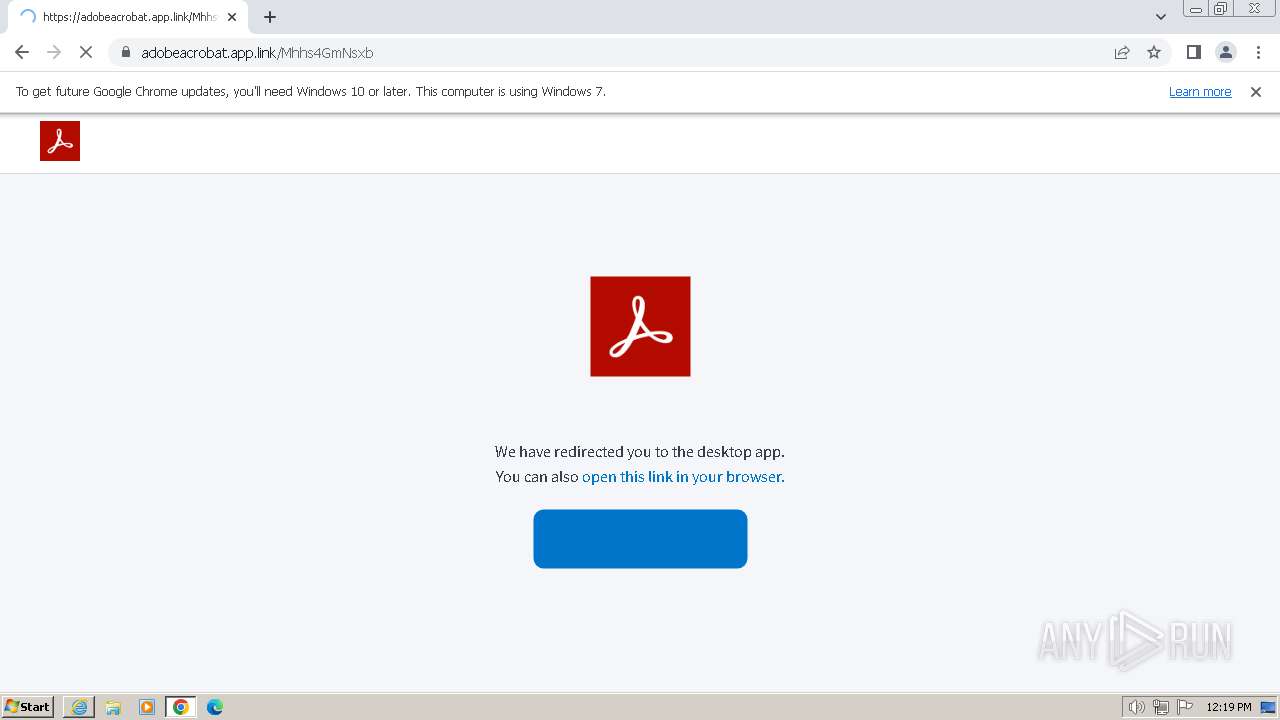Go back to the previous page
This screenshot has height=720, width=1280.
pyautogui.click(x=22, y=52)
